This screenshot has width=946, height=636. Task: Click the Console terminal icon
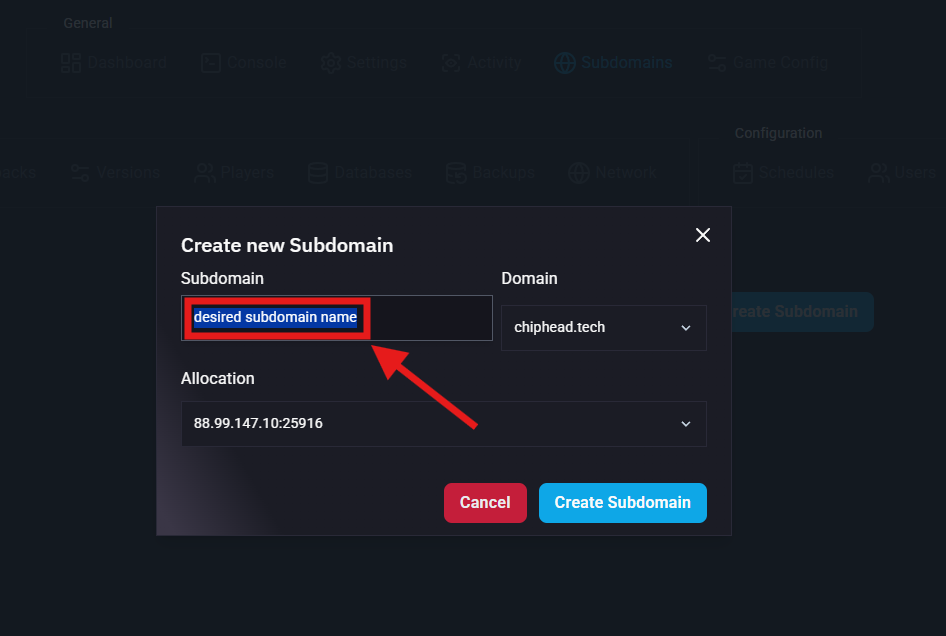coord(211,63)
